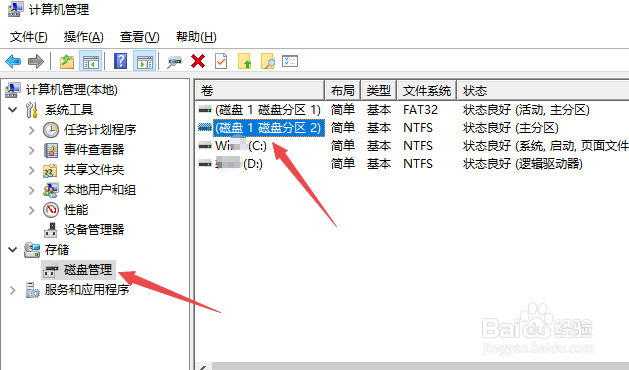Open Help via the question mark icon
This screenshot has height=370, width=629.
120,61
